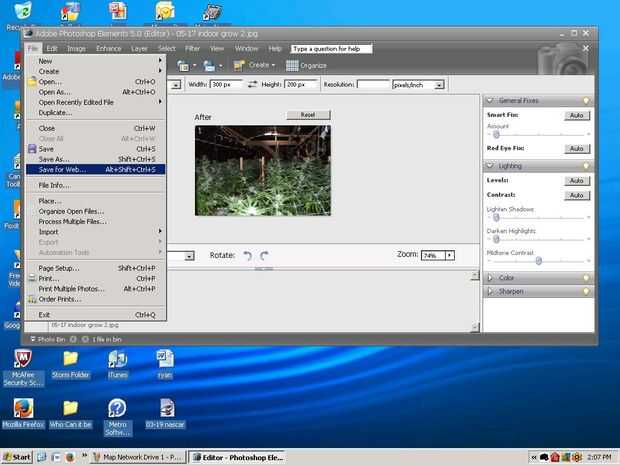This screenshot has height=465, width=620.
Task: Click the red McAfee tray icon
Action: (x=555, y=457)
